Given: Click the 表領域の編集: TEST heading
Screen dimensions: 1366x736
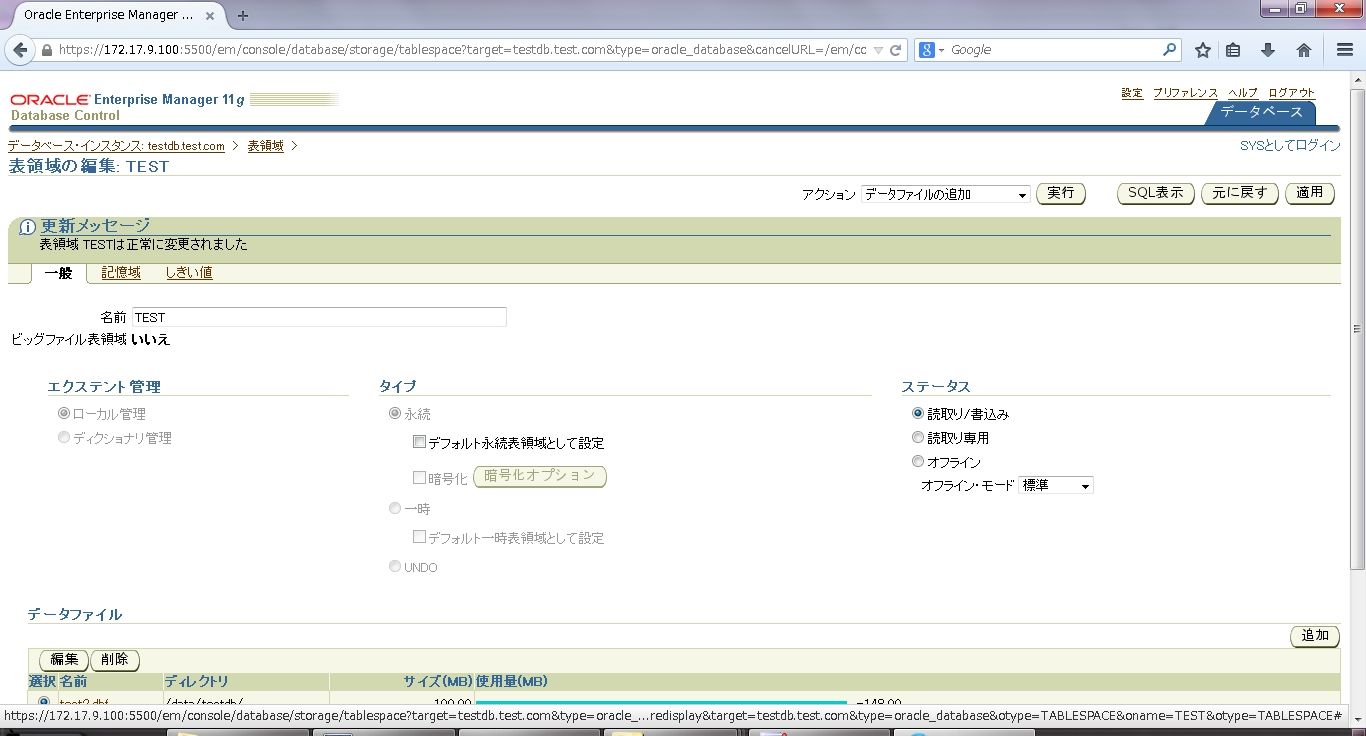Looking at the screenshot, I should tap(89, 167).
